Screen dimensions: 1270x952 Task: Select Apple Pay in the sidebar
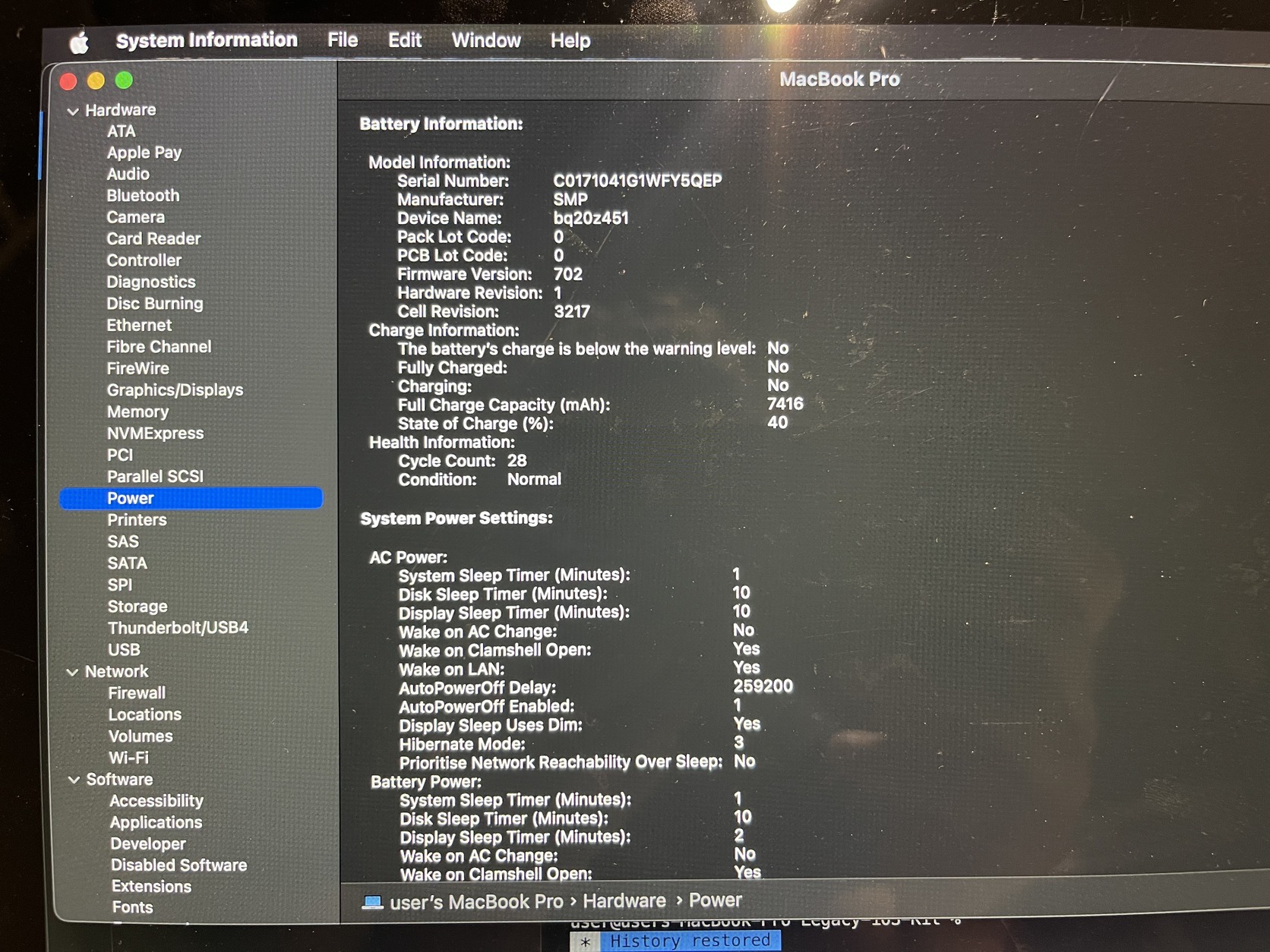point(144,153)
